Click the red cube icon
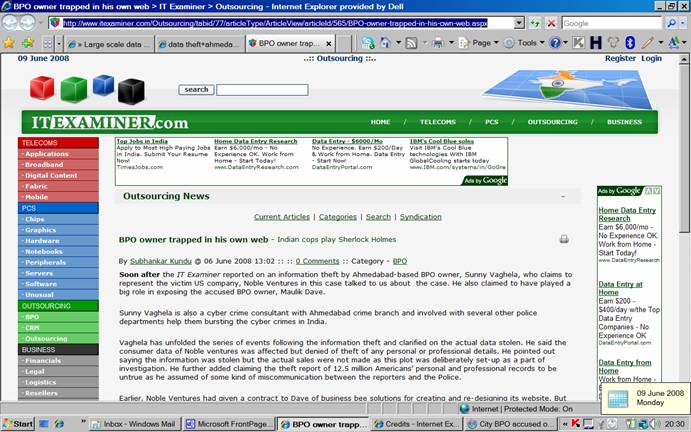691x432 pixels. pyautogui.click(x=42, y=87)
